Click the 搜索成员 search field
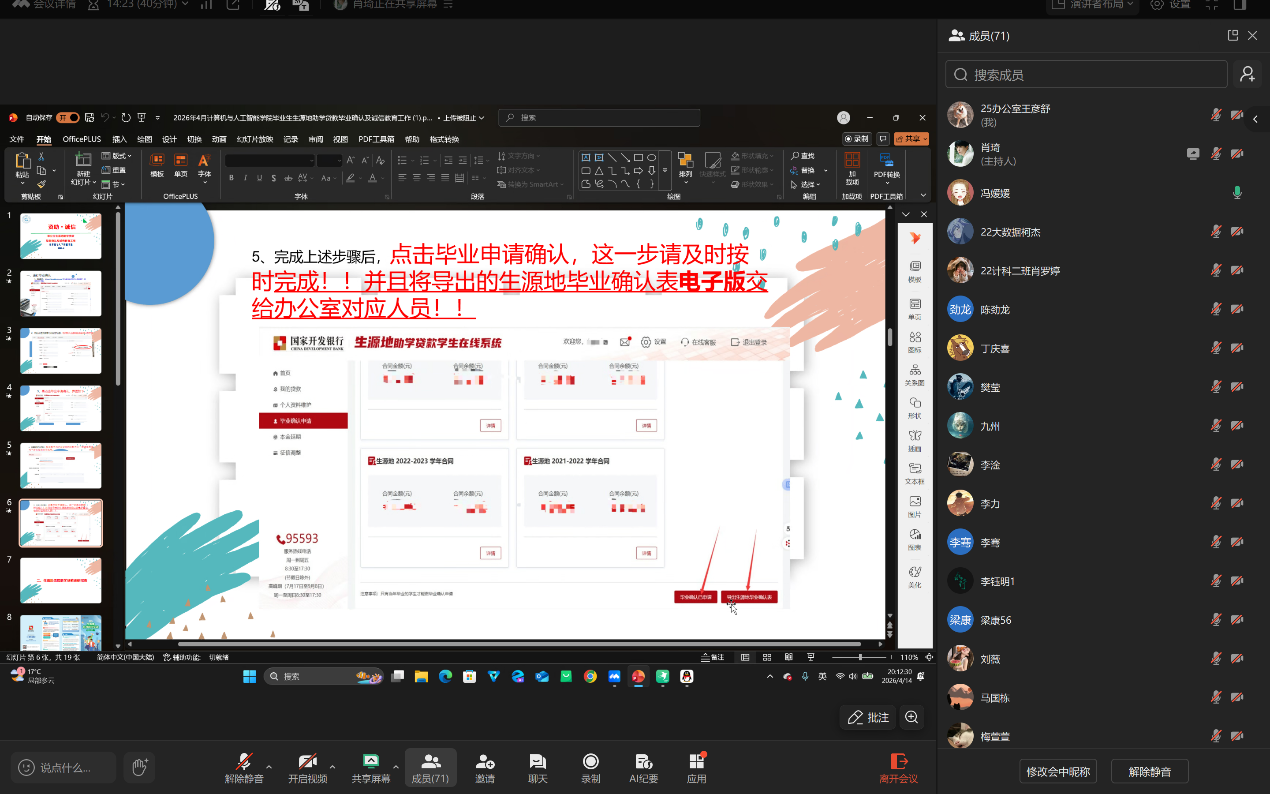 point(1086,74)
